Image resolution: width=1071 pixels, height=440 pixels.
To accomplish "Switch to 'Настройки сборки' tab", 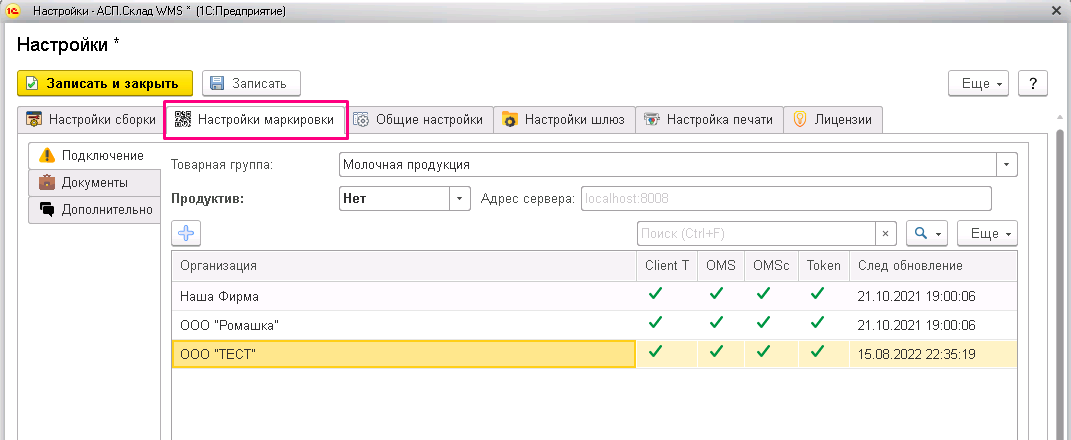I will (91, 120).
